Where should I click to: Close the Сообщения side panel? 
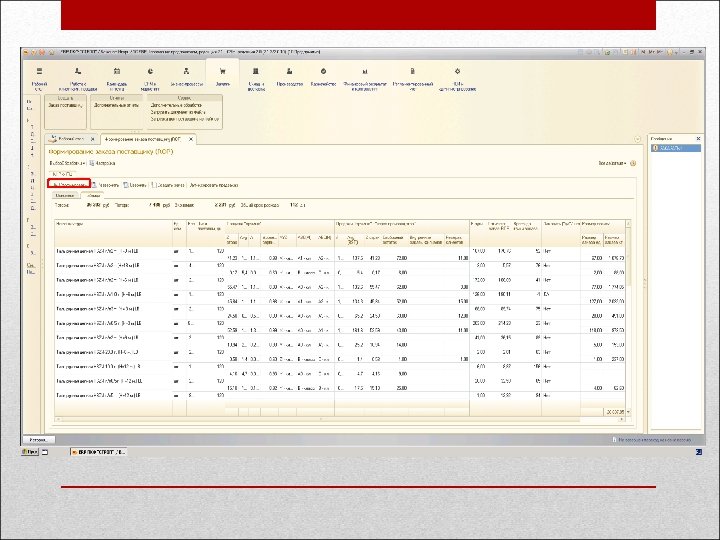pos(699,138)
